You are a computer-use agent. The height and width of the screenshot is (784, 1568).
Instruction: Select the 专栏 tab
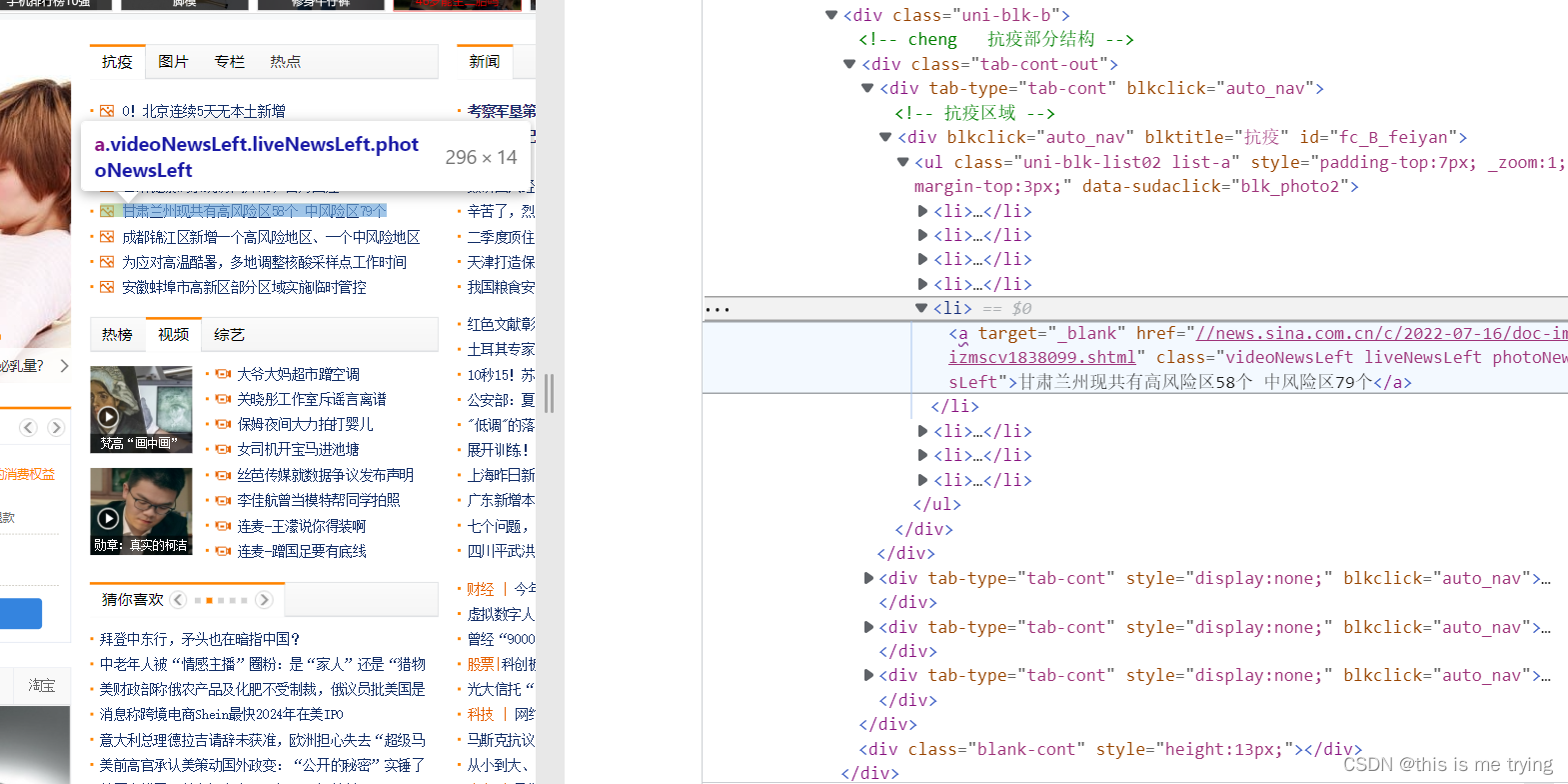click(229, 62)
